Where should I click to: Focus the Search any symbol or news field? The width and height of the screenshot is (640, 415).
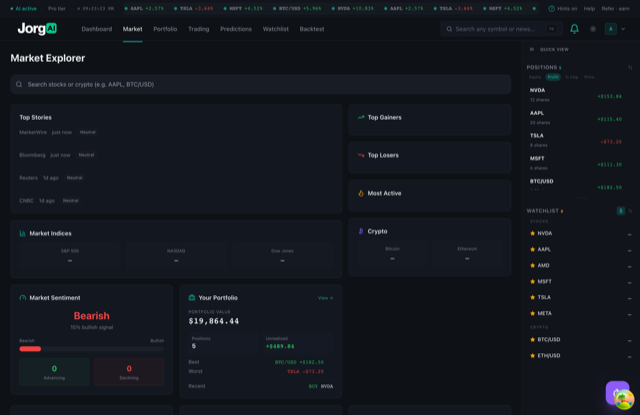tap(501, 29)
